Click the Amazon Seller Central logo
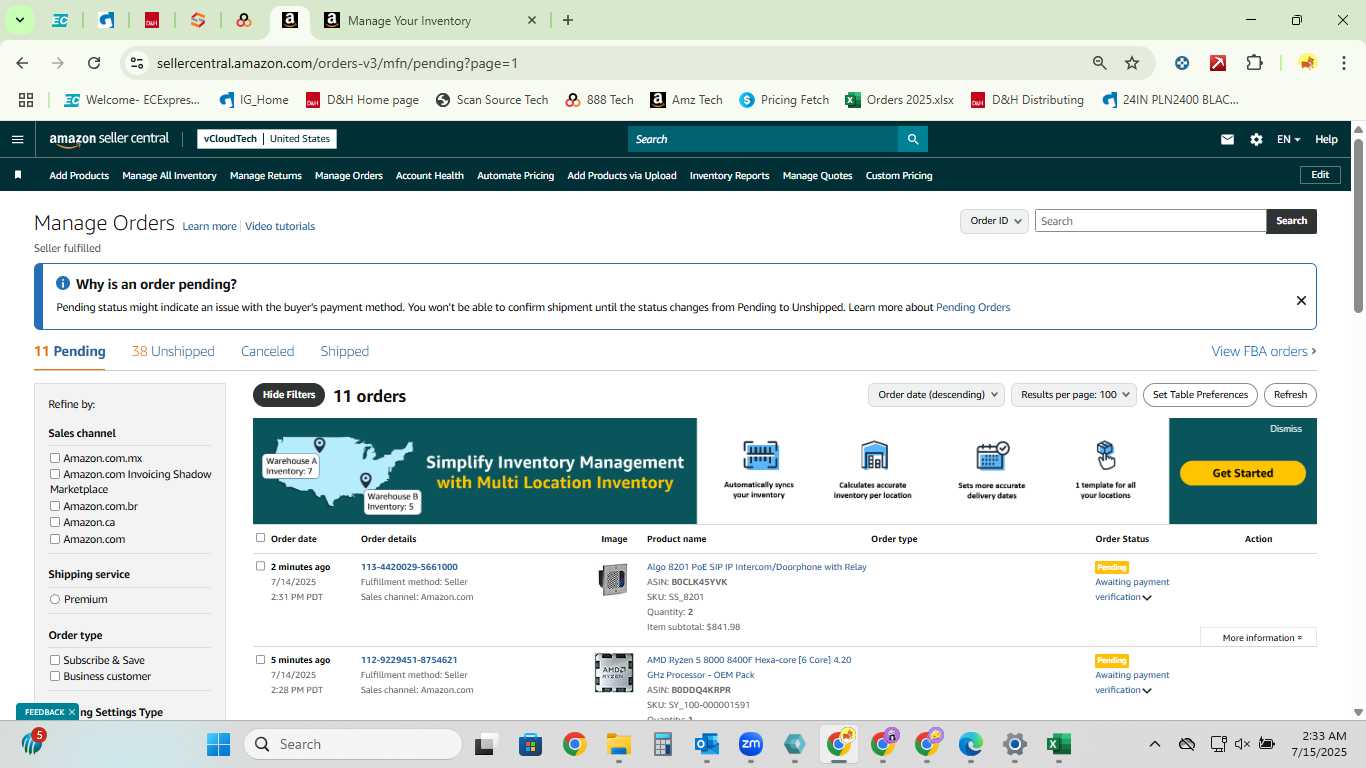The image size is (1366, 768). click(109, 139)
